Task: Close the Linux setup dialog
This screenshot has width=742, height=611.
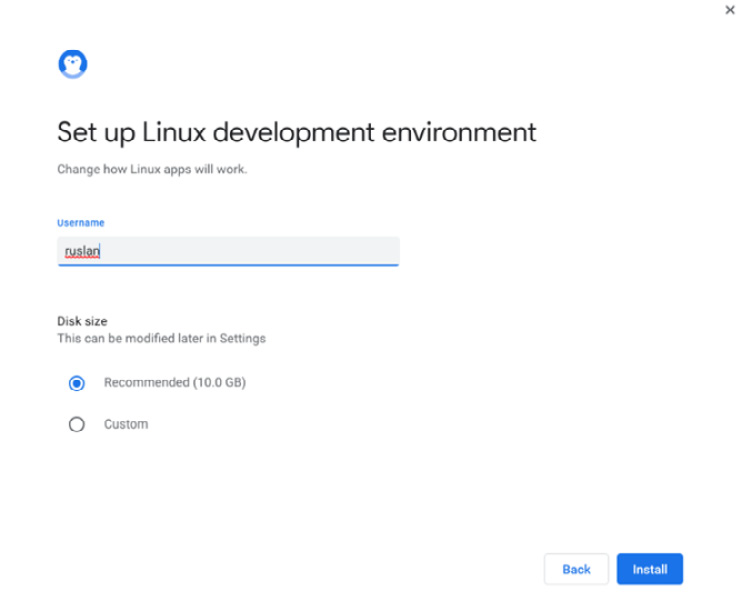Action: pyautogui.click(x=730, y=9)
